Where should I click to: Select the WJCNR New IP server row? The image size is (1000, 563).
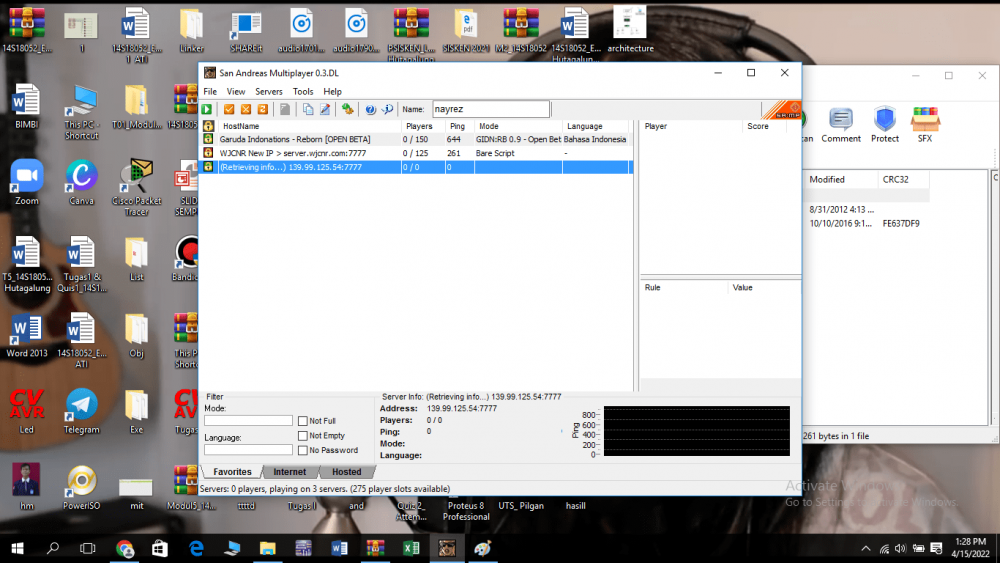tap(416, 153)
